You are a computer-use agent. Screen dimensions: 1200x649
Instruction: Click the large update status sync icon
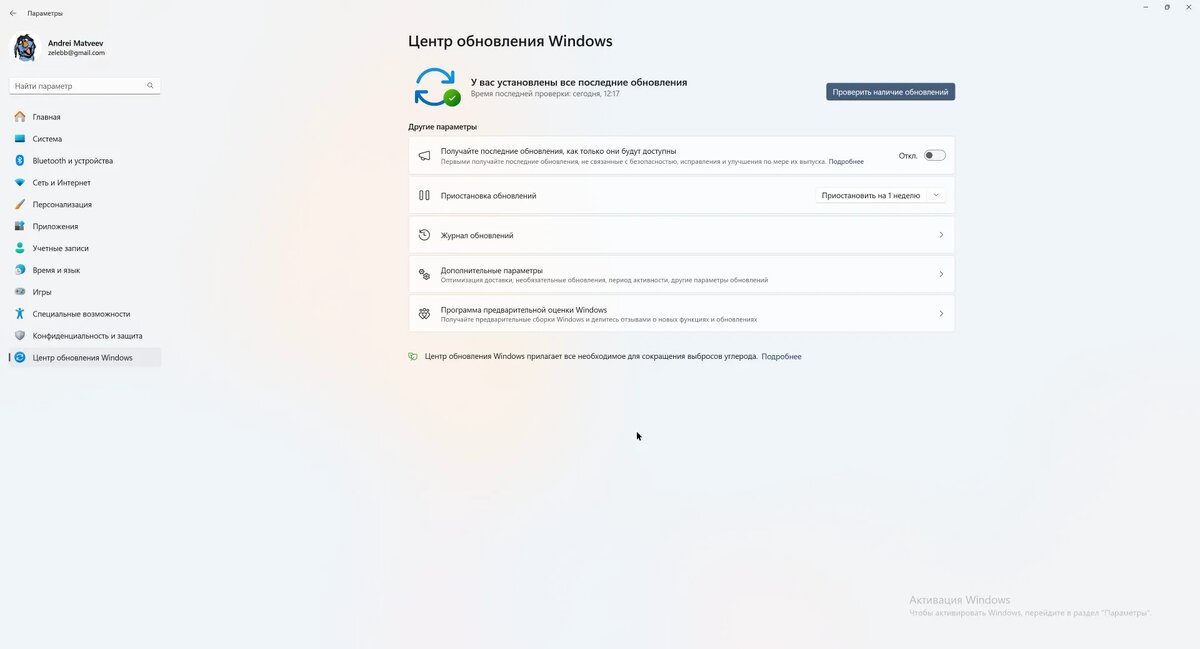(437, 87)
